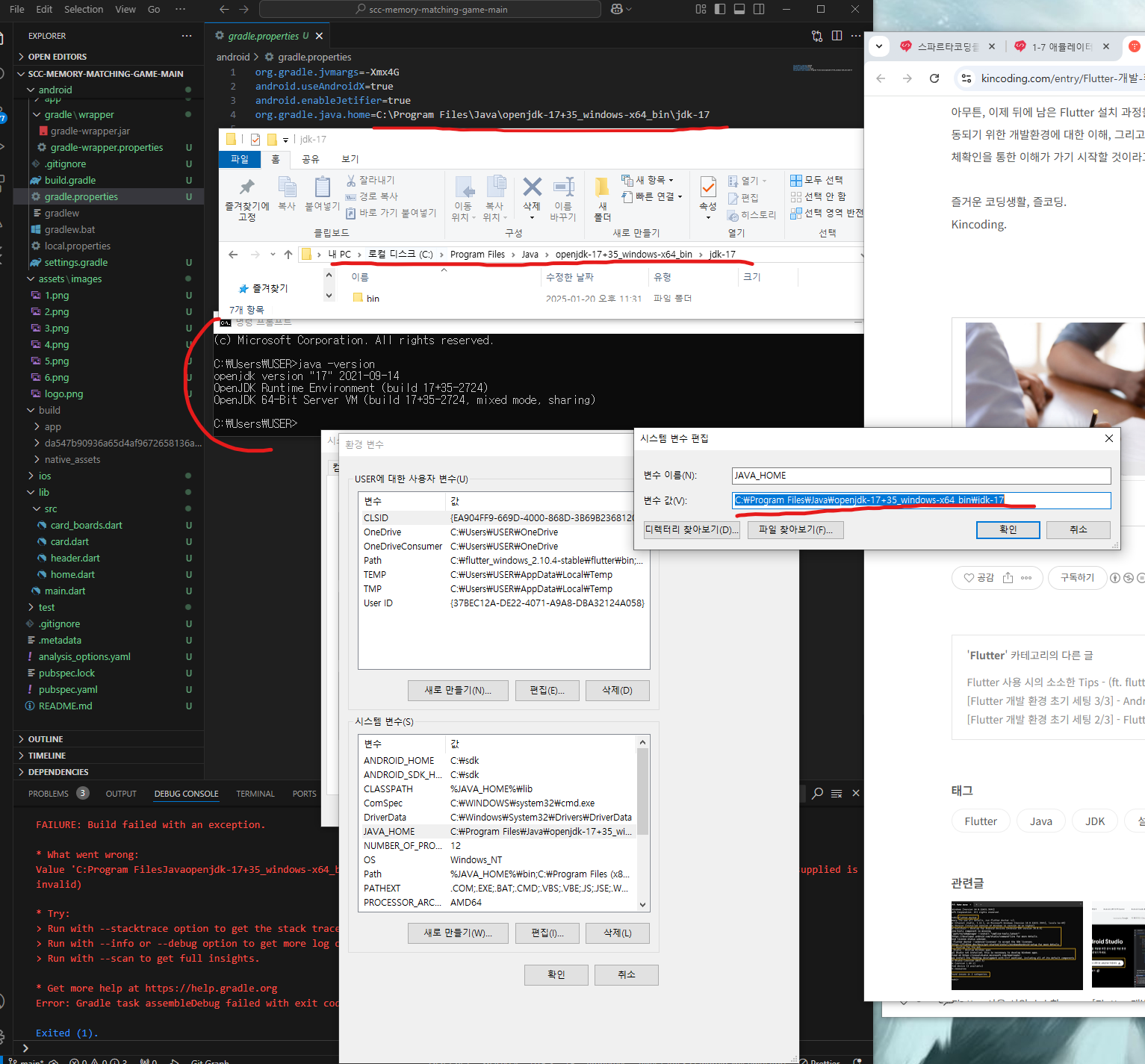The image size is (1145, 1064).
Task: Toggle the 공감 like button on the blog
Action: [x=978, y=577]
